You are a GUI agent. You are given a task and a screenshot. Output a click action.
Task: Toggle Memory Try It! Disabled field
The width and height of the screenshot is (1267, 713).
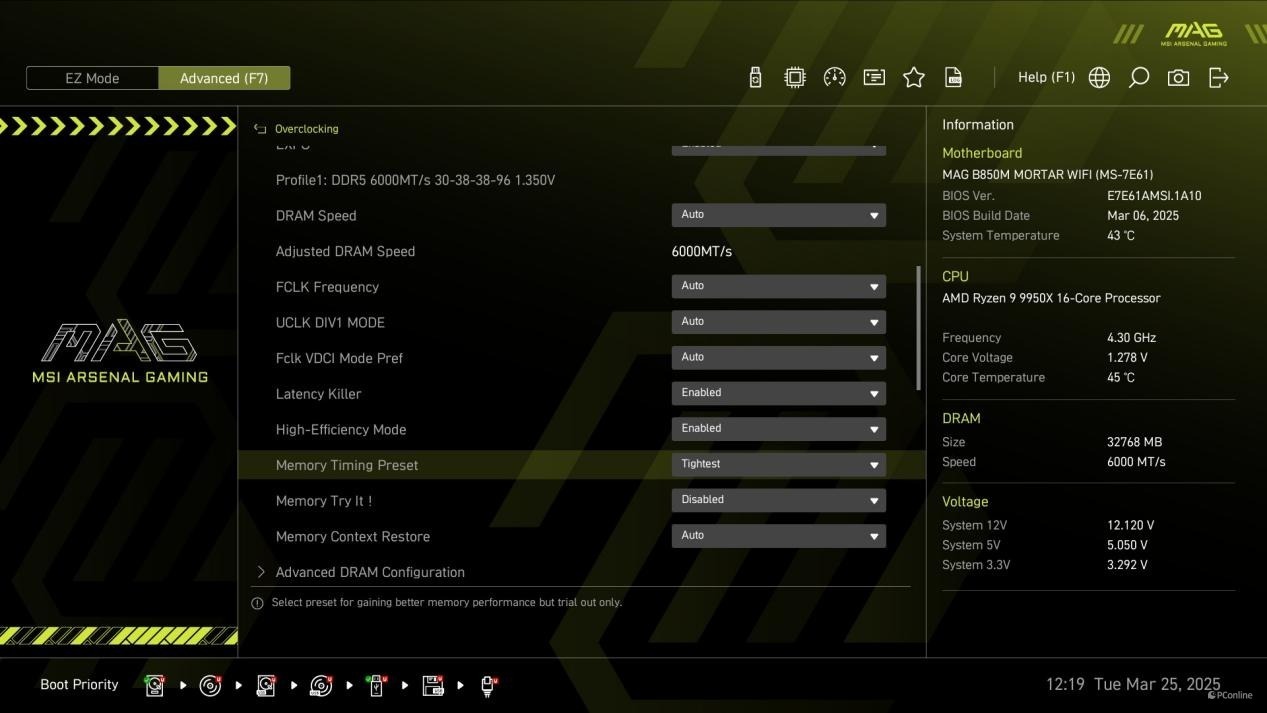click(778, 500)
